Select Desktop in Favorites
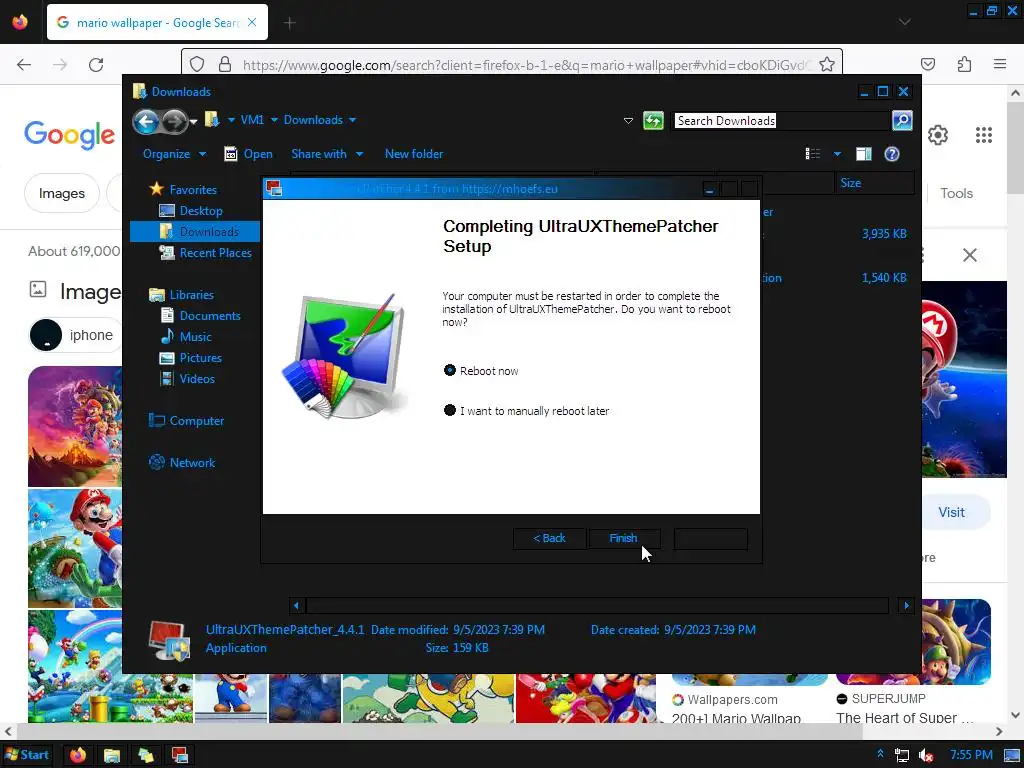The image size is (1024, 768). (x=191, y=211)
